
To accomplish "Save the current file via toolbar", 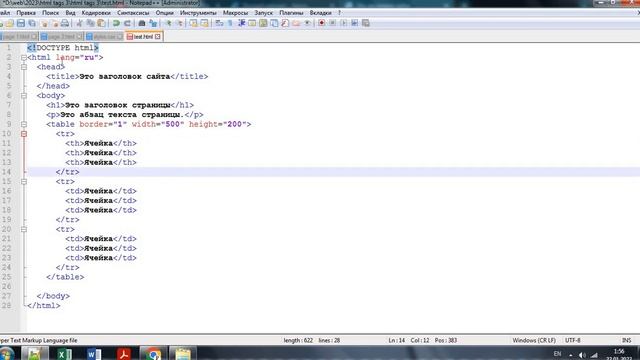I will (x=21, y=23).
